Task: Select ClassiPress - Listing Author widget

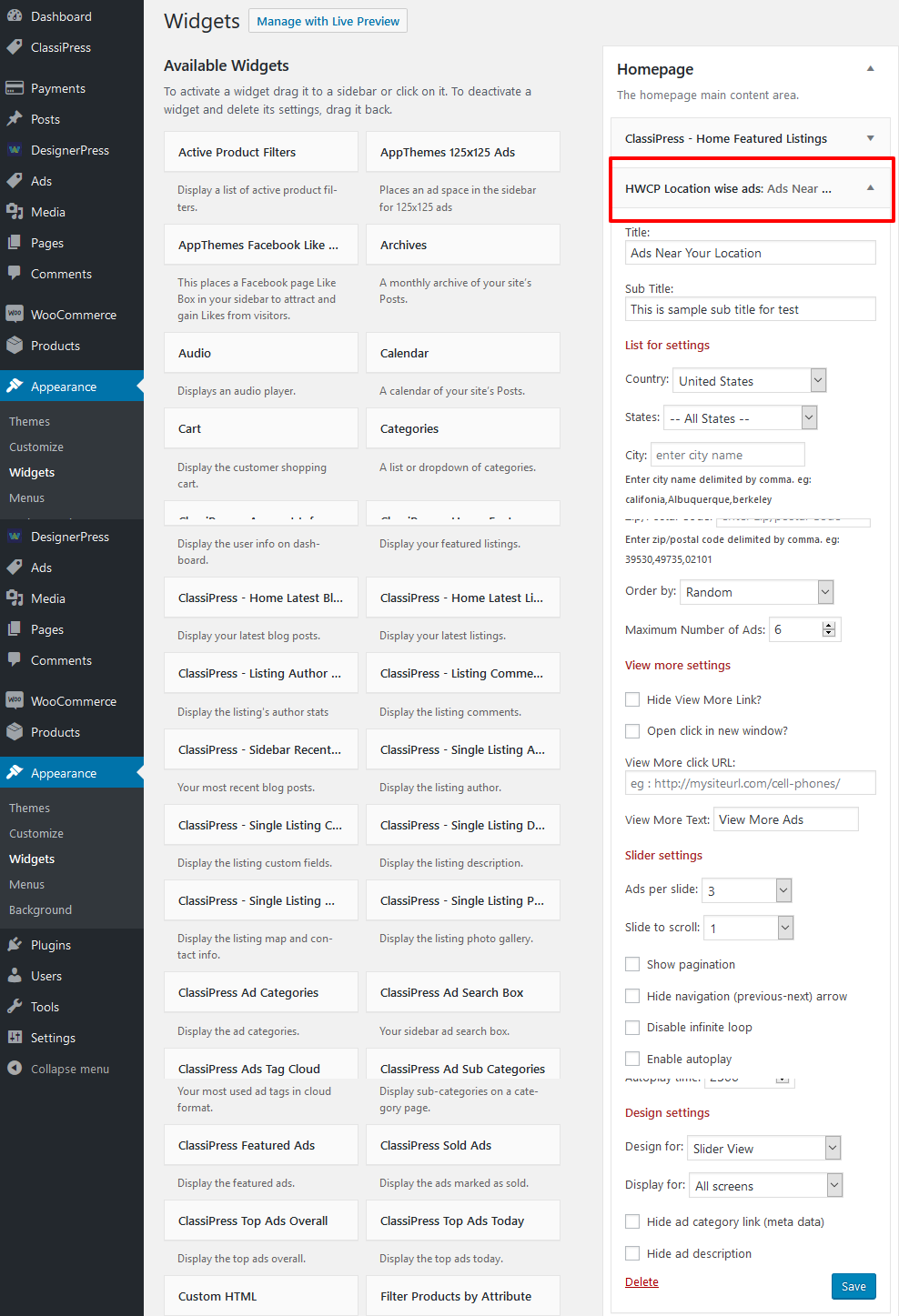Action: (x=261, y=673)
